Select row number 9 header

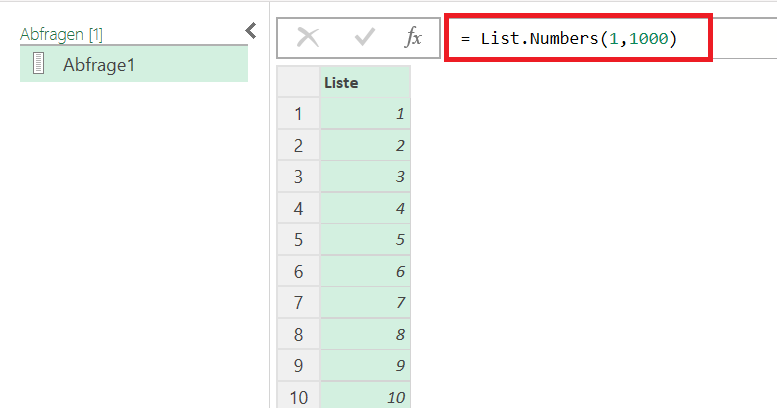[298, 365]
